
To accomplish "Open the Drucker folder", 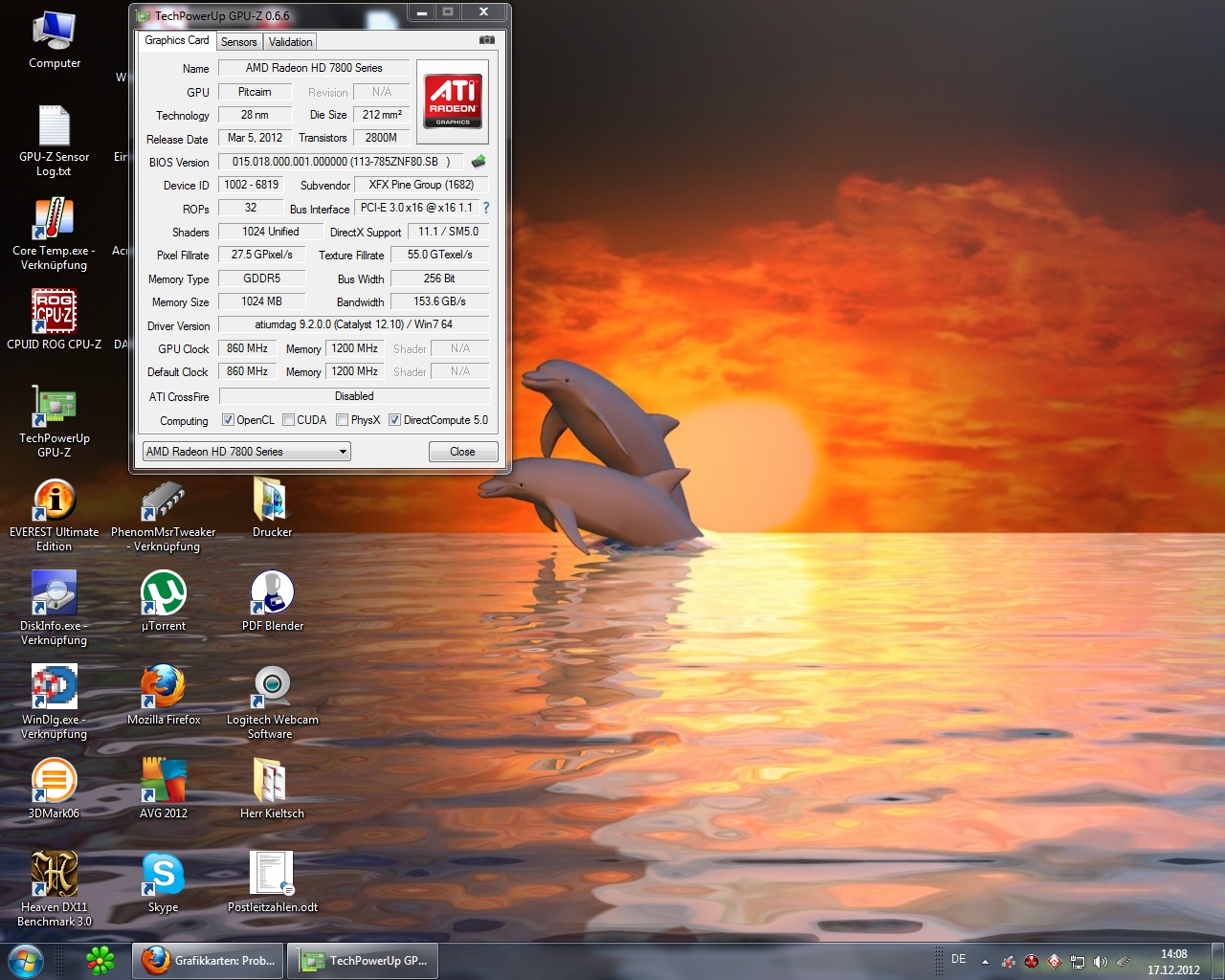I will [x=272, y=507].
